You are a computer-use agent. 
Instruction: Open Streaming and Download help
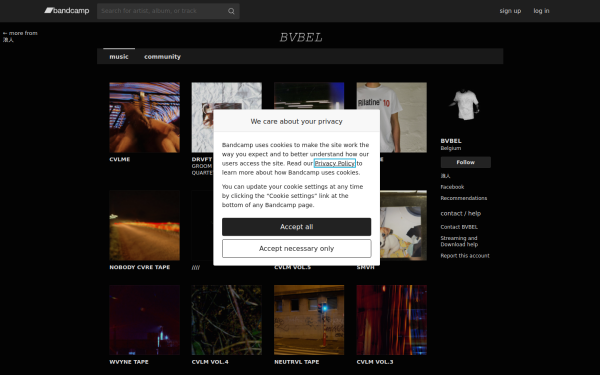[x=459, y=241]
